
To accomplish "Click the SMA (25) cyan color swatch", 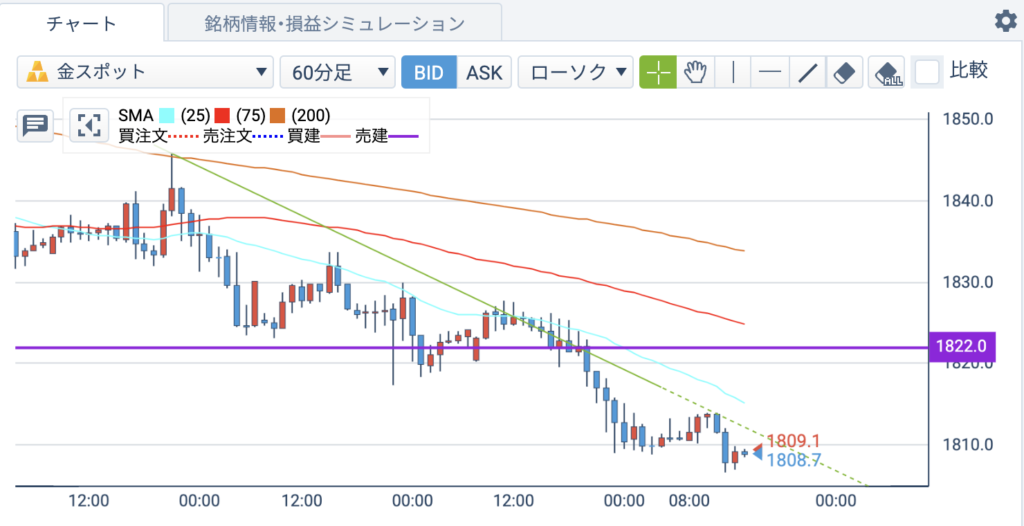I will click(x=167, y=116).
